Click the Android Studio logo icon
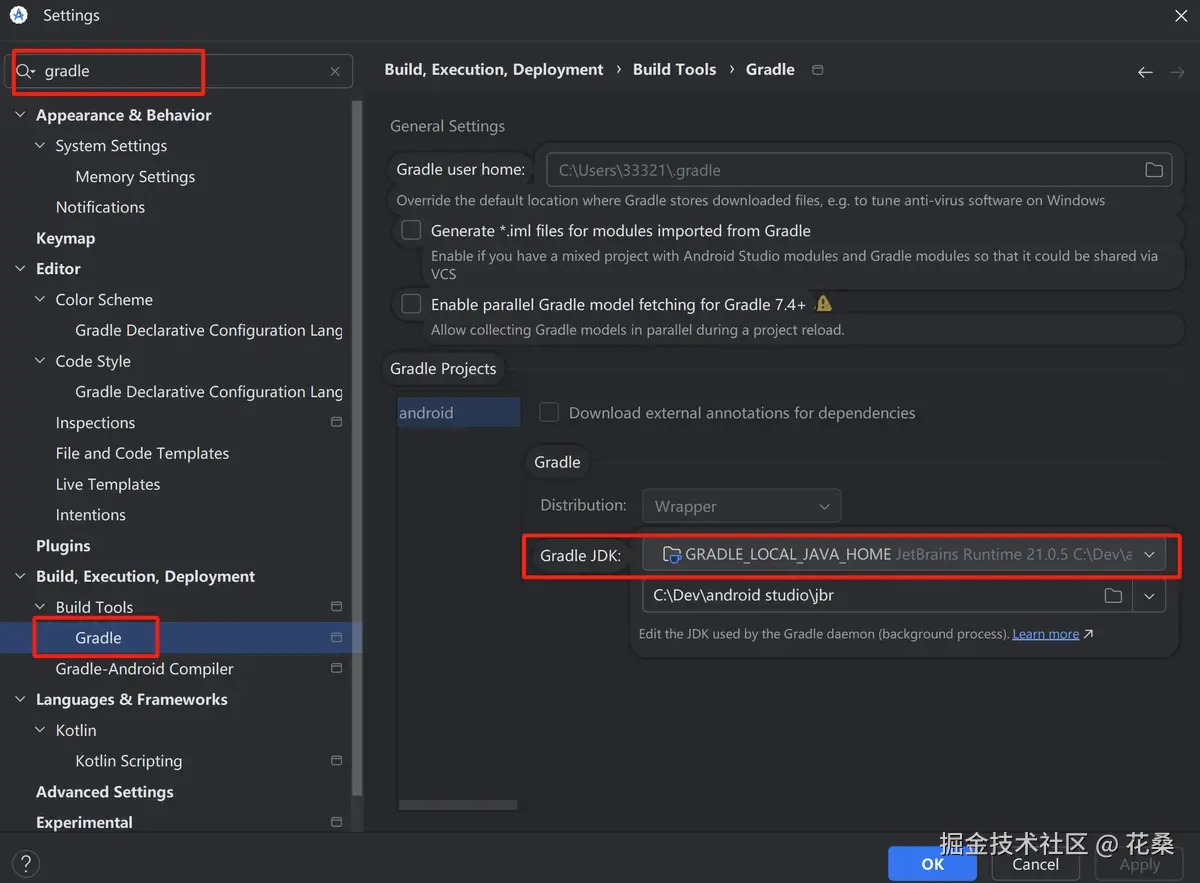1200x883 pixels. point(19,15)
